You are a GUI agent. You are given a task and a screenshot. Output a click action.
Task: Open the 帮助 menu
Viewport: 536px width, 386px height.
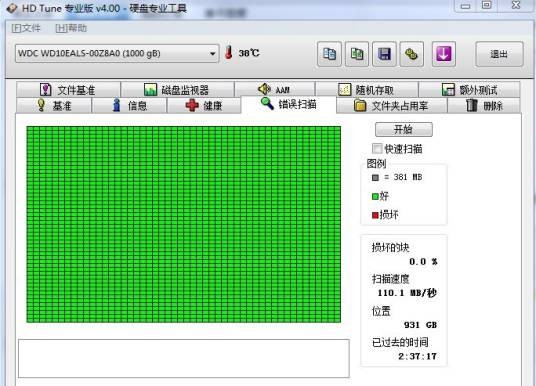click(x=71, y=28)
